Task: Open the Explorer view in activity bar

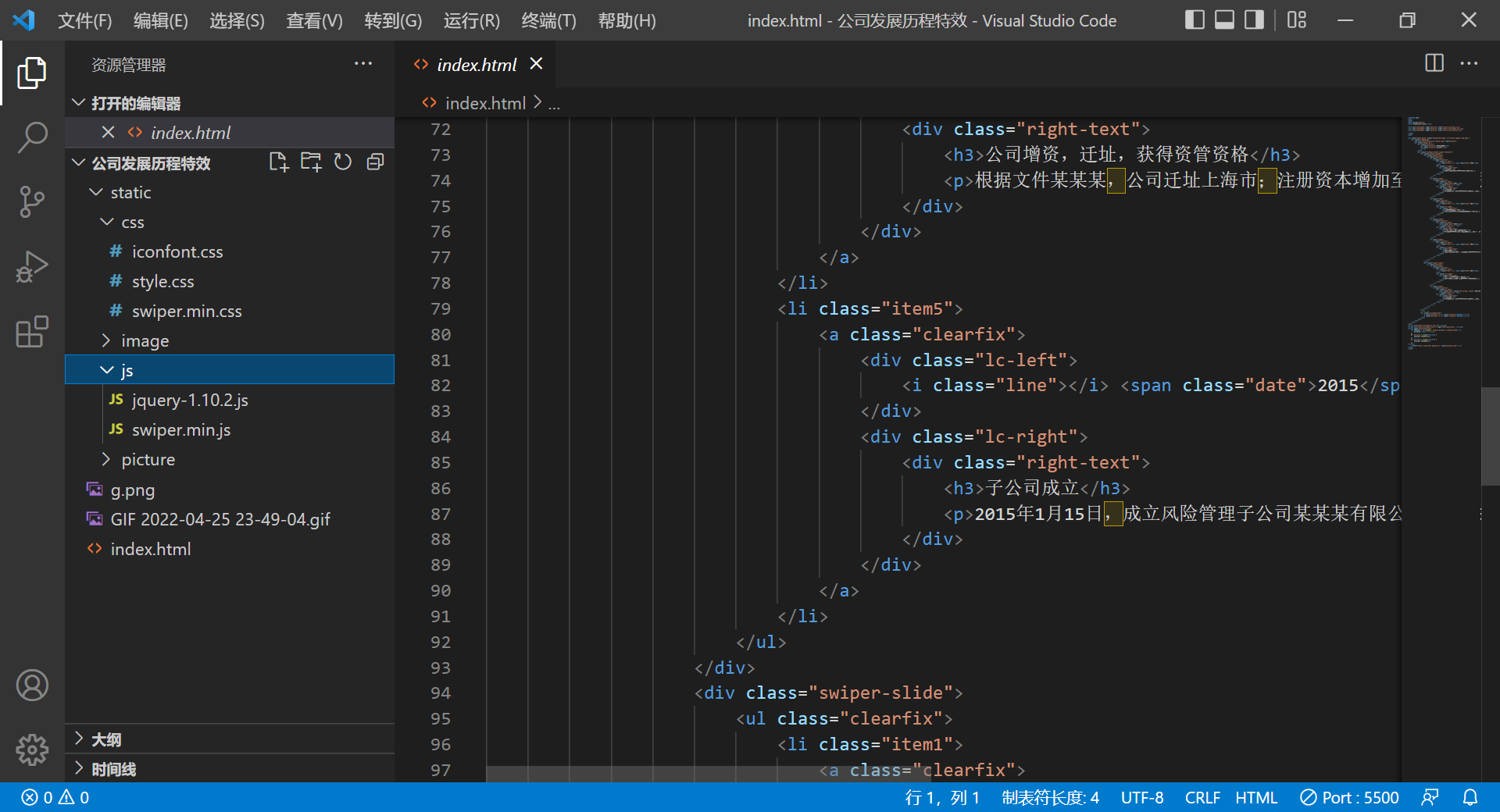Action: (32, 73)
